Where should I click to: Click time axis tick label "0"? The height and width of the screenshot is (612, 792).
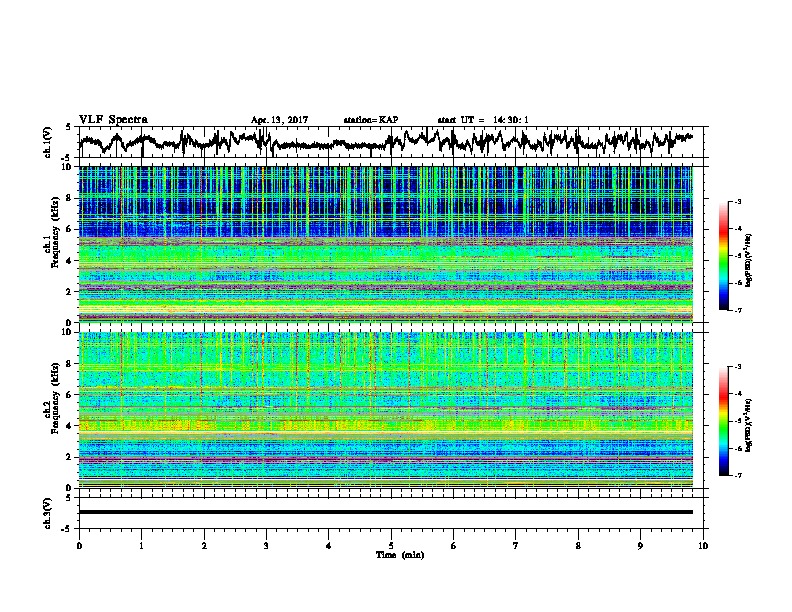click(x=79, y=546)
